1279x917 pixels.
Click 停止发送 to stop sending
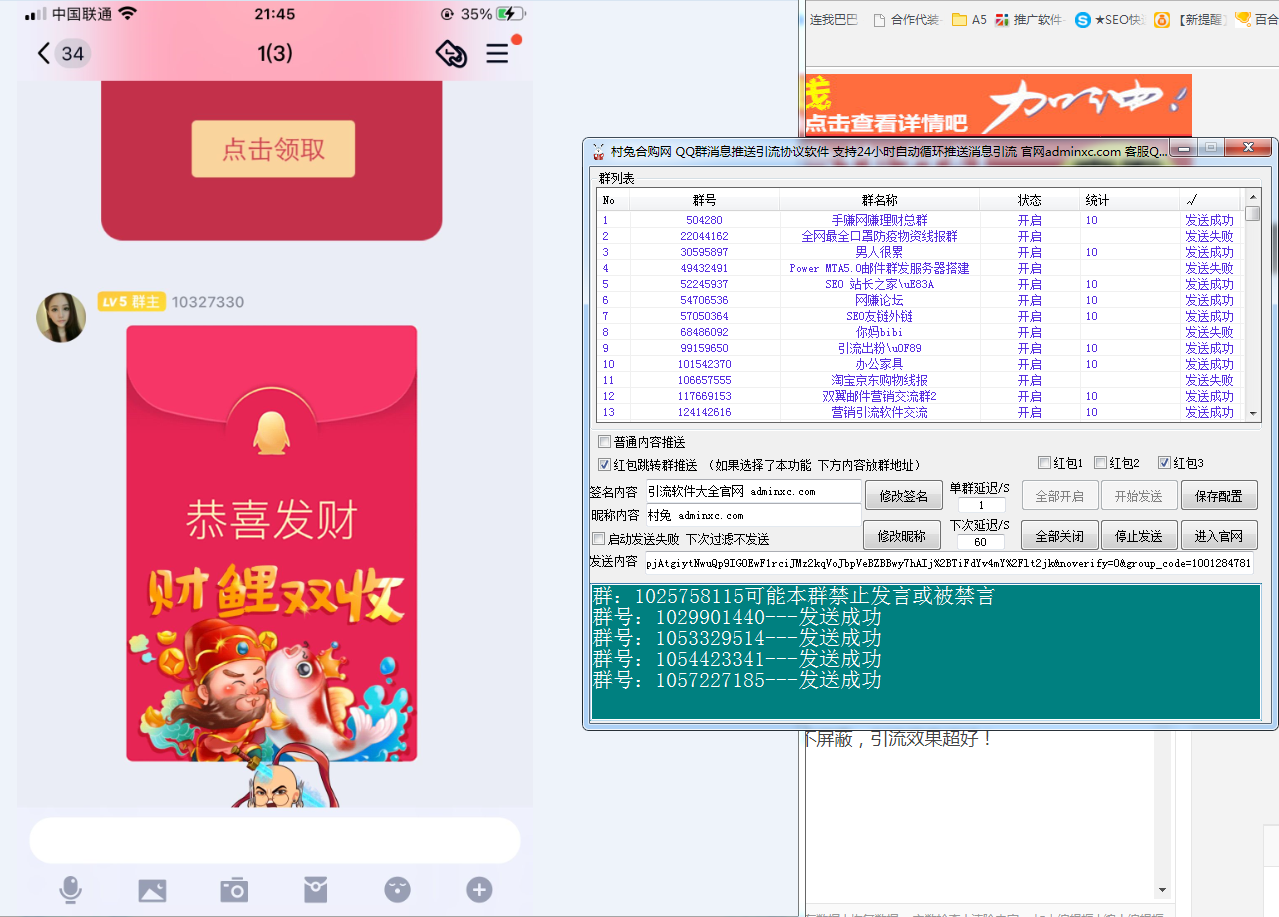pos(1138,535)
